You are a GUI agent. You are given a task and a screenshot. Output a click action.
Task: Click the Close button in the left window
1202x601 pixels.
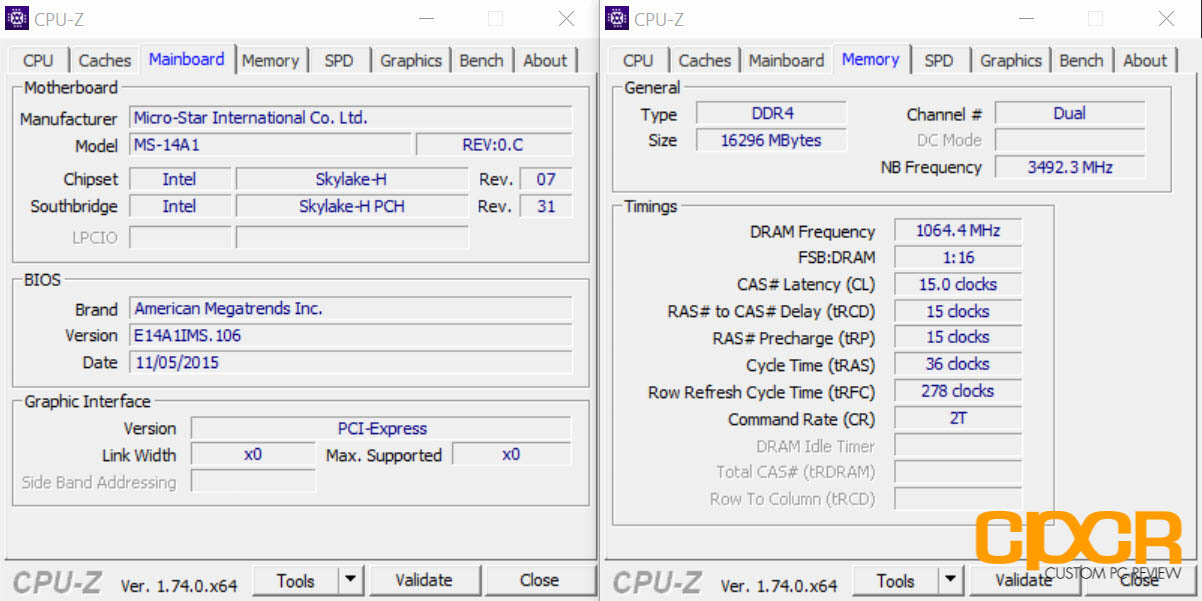(539, 580)
